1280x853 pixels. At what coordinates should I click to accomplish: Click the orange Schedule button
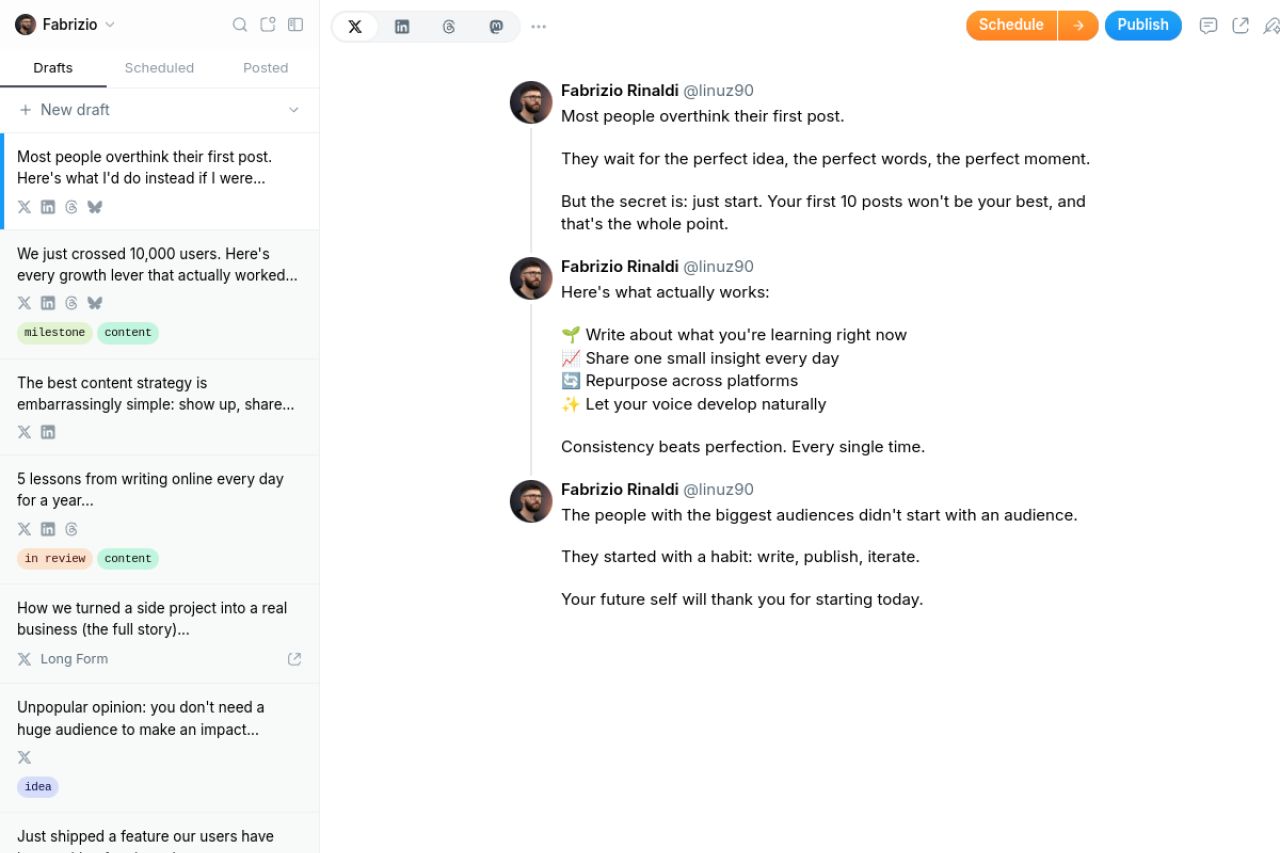click(1011, 26)
